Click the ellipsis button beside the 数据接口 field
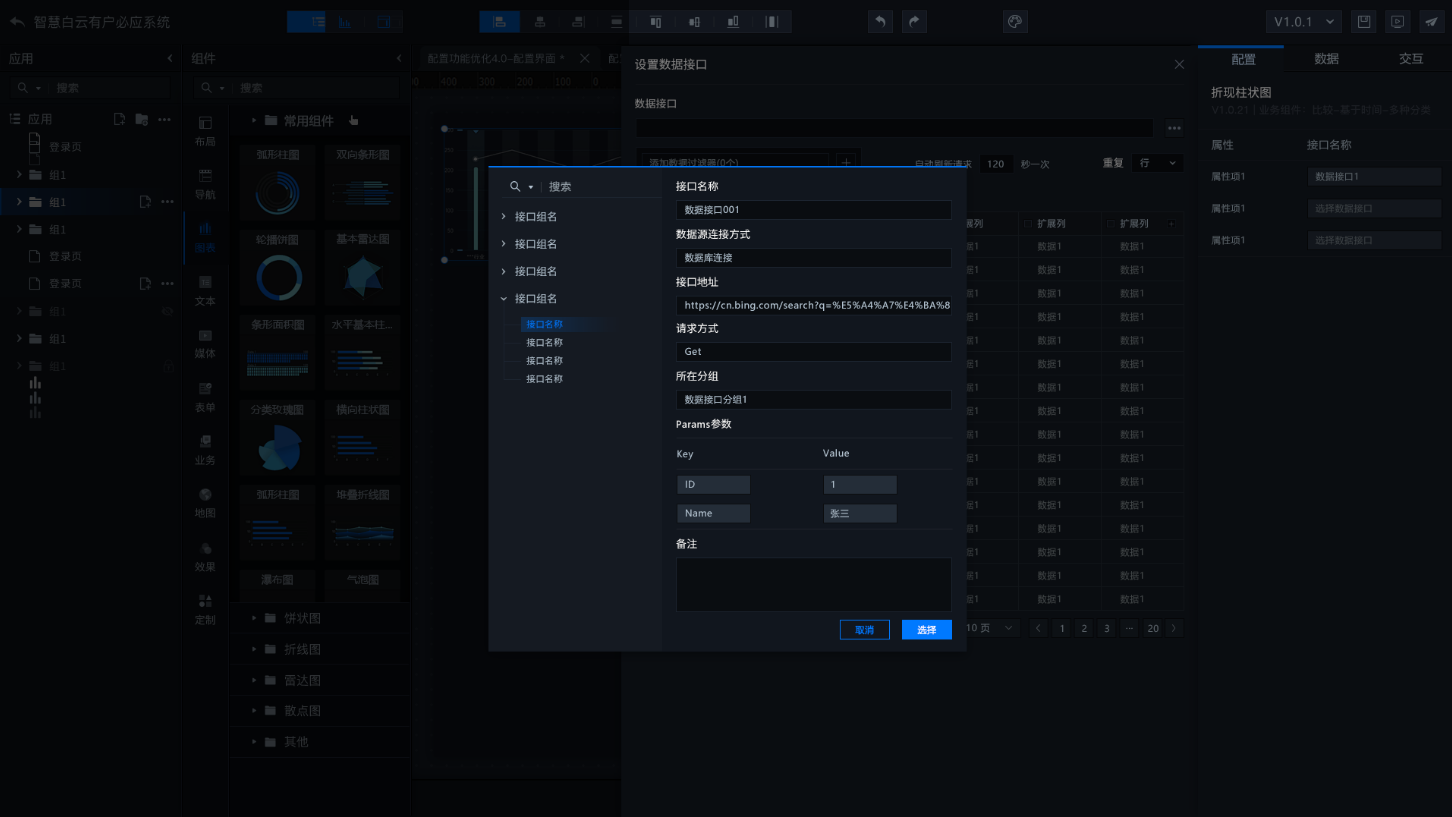Viewport: 1452px width, 817px height. pos(1174,128)
